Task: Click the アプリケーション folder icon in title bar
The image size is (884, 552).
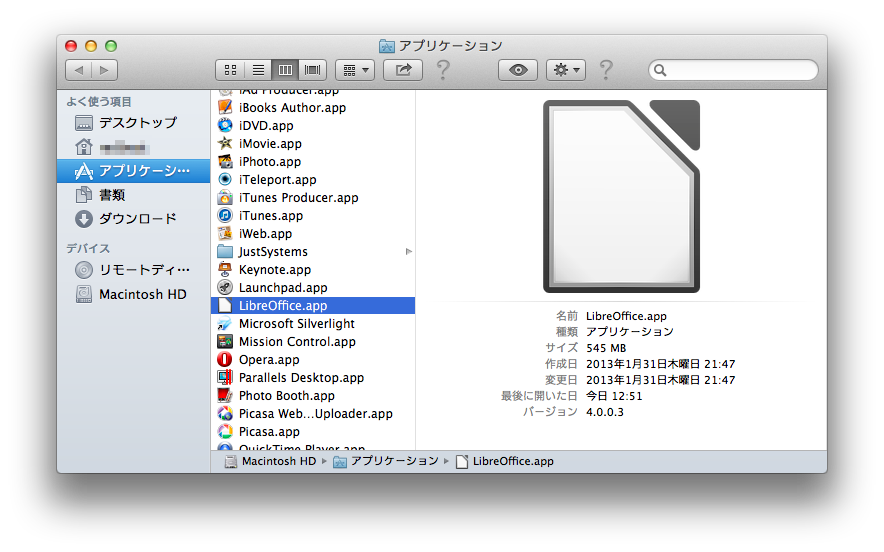Action: tap(387, 46)
